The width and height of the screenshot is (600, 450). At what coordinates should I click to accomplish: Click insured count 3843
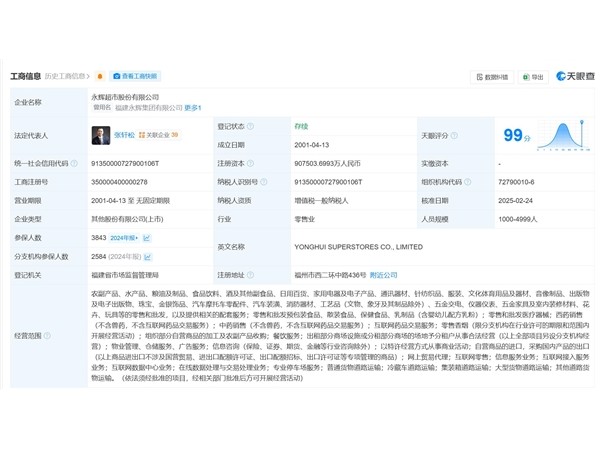click(x=99, y=238)
